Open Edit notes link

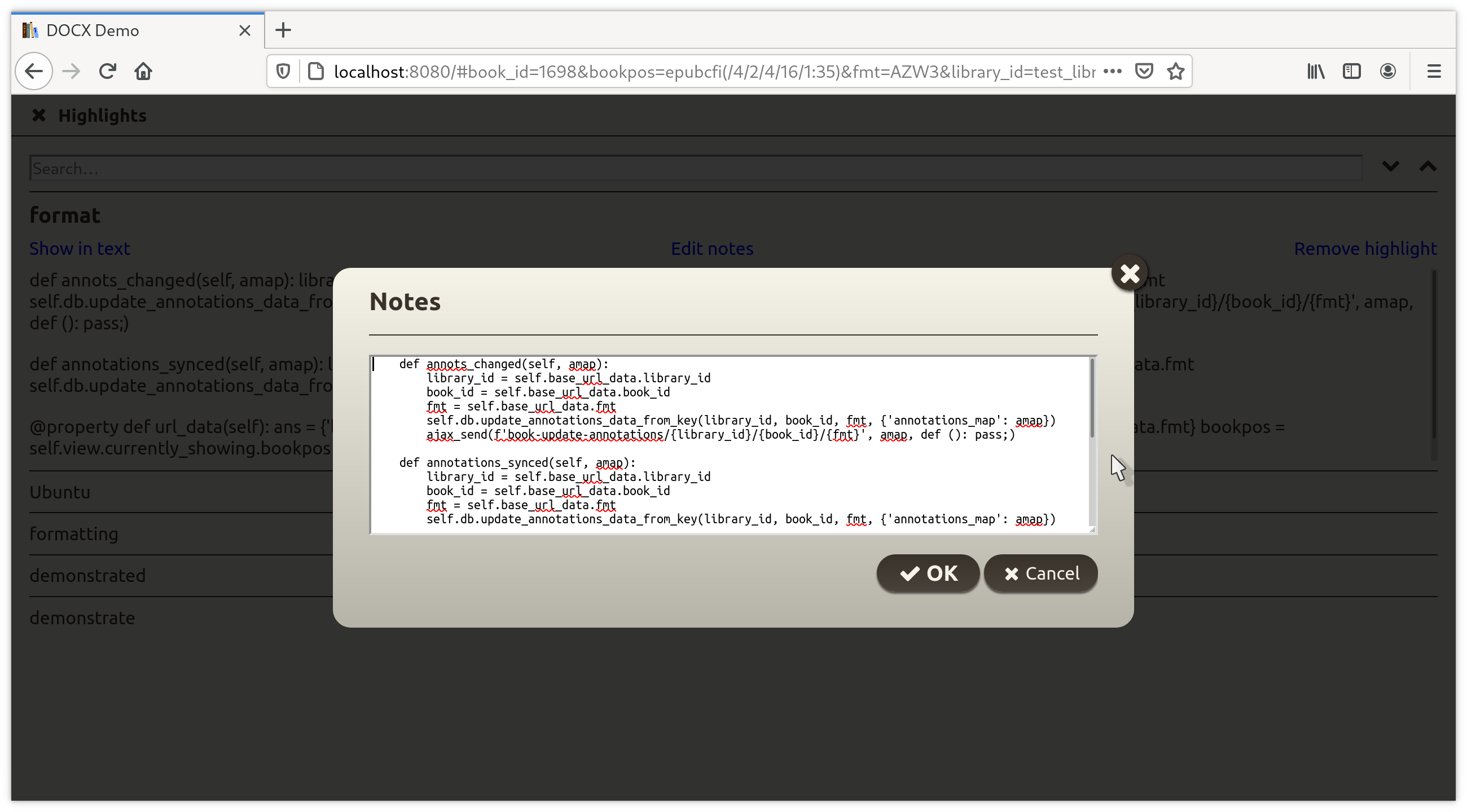(712, 249)
